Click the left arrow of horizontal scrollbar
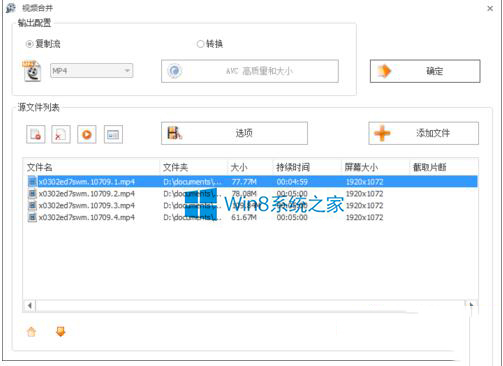This screenshot has width=503, height=366. point(30,305)
